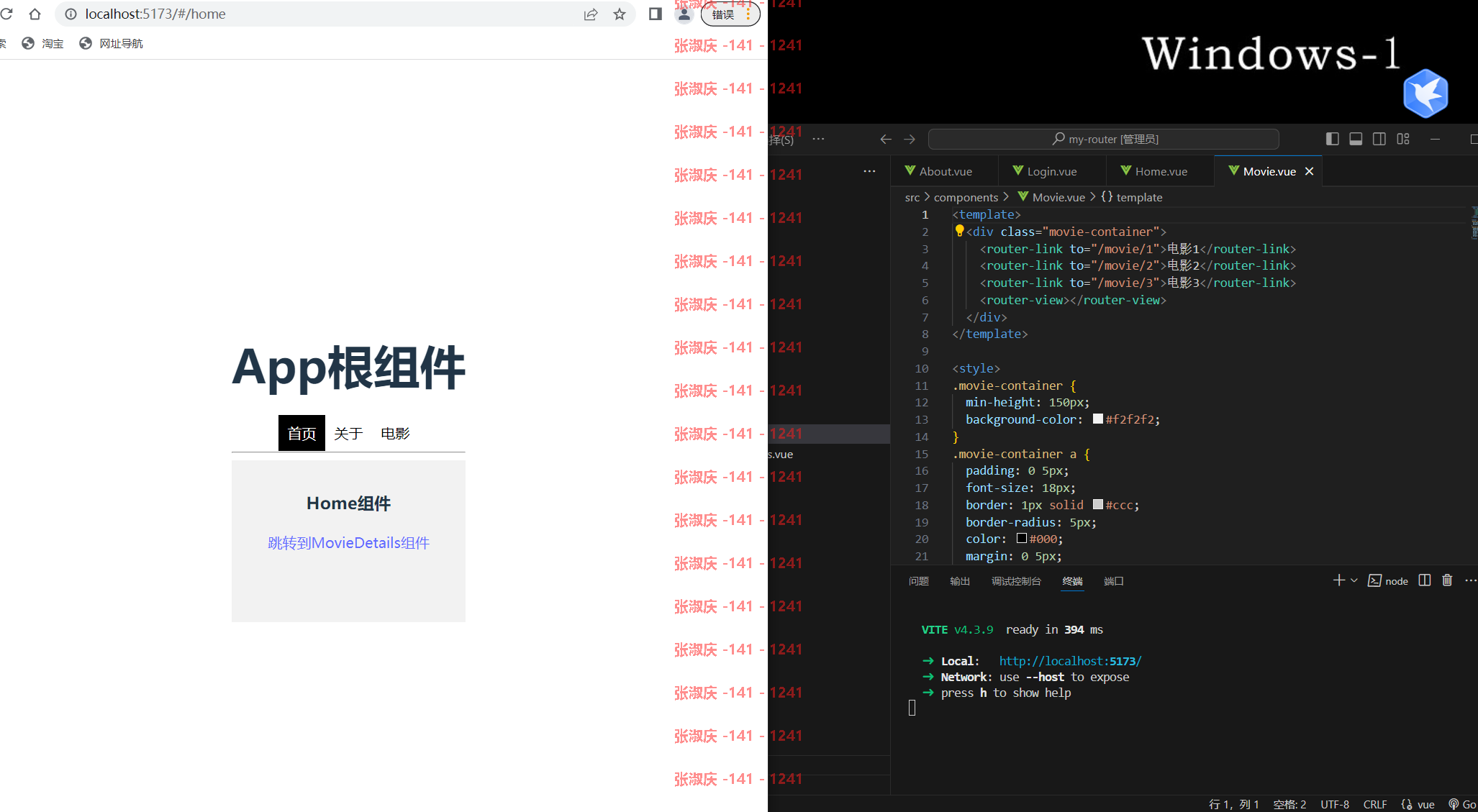Select the 终端 panel tab
Screen dimensions: 1478x812
point(1072,580)
